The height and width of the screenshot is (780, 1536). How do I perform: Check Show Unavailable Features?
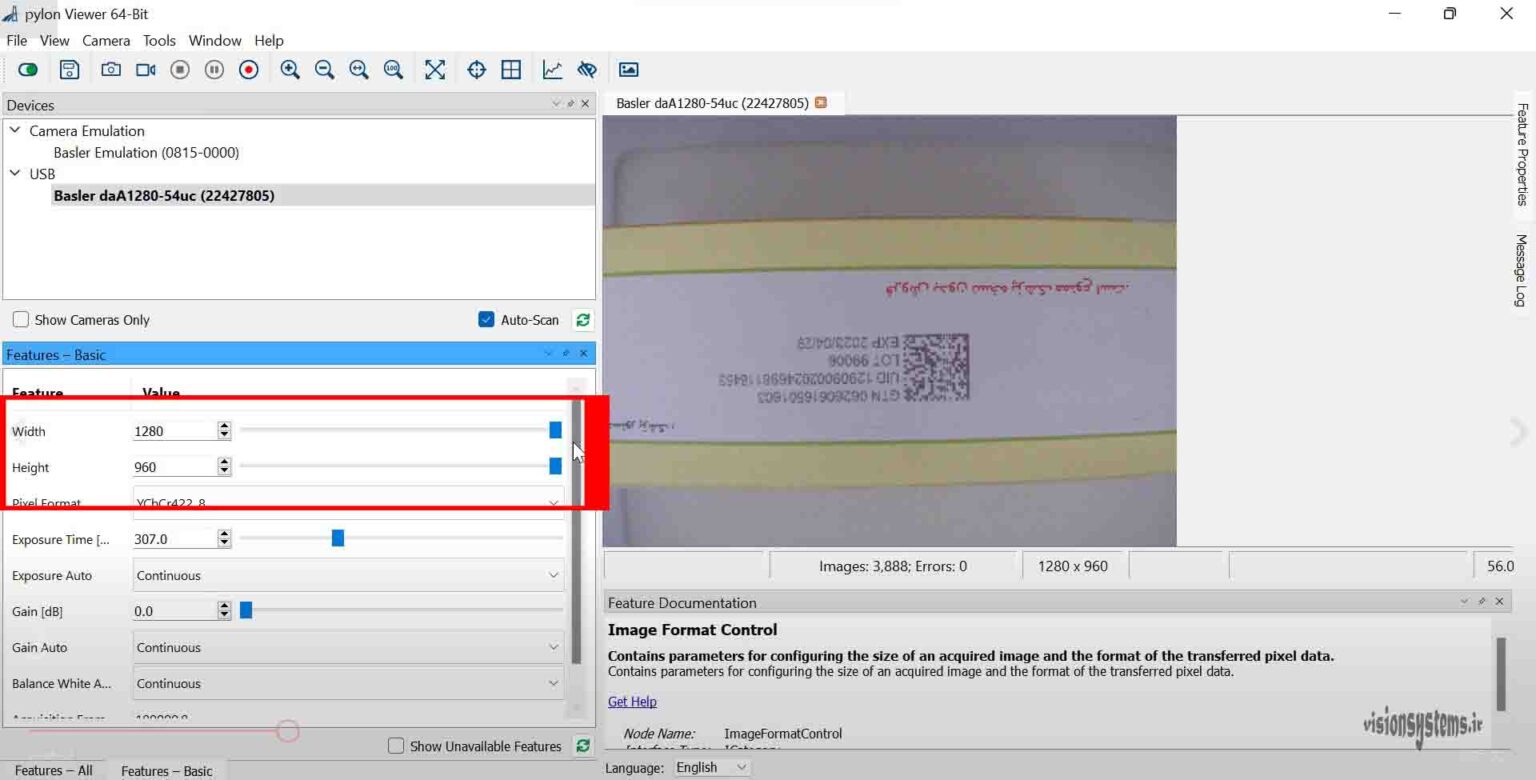point(396,746)
